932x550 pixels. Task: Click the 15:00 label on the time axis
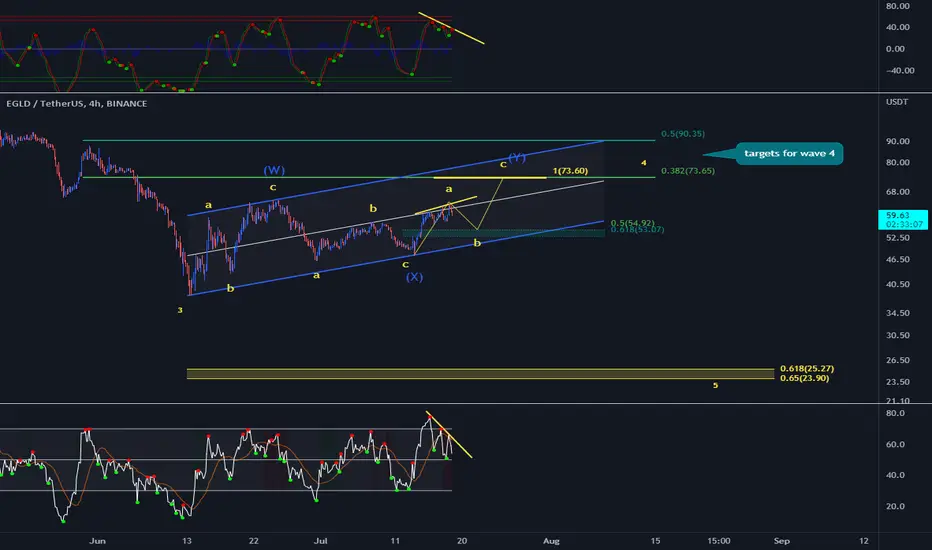pyautogui.click(x=719, y=540)
